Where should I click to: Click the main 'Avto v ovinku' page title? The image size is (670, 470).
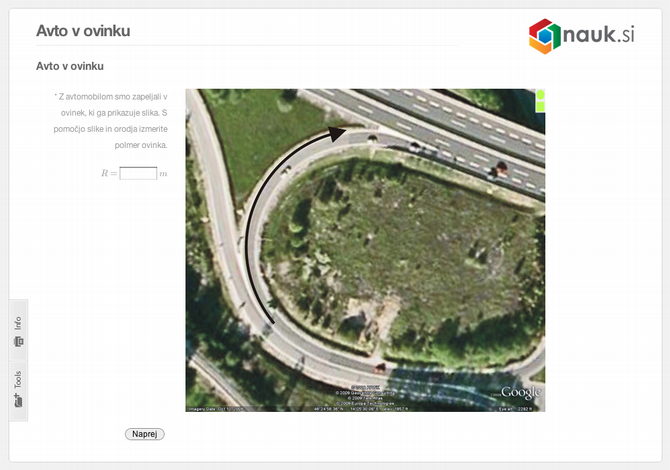pos(83,31)
